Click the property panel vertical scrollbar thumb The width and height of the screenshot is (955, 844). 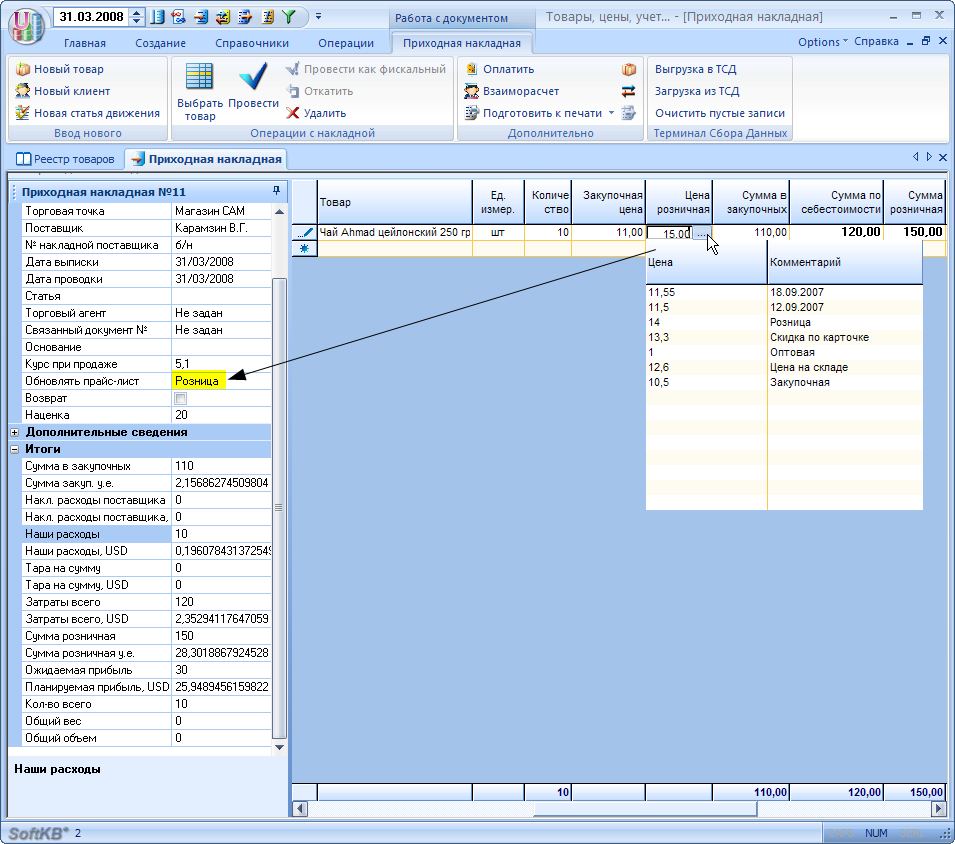point(278,508)
